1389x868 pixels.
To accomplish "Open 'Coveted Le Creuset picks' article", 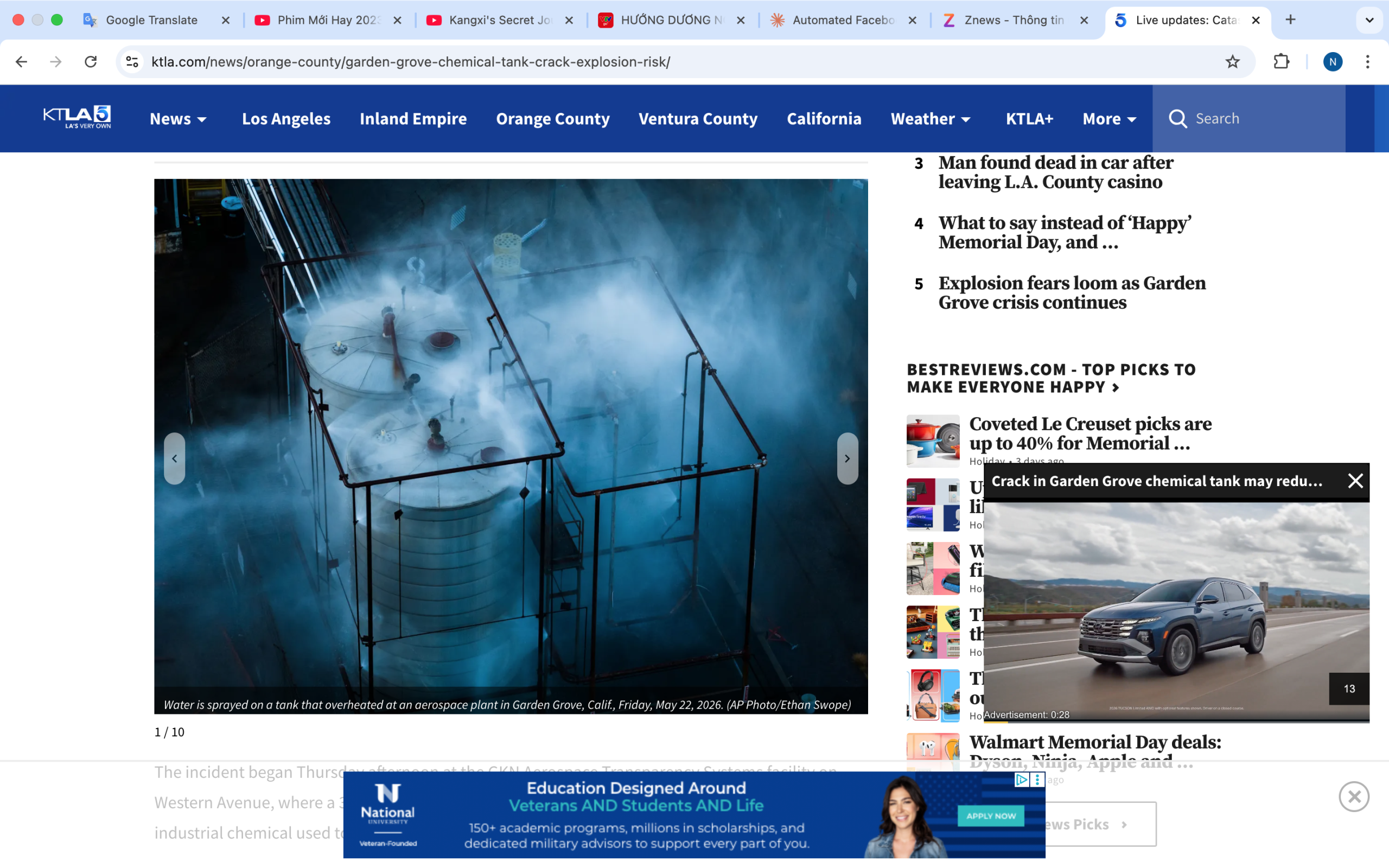I will (x=1090, y=433).
